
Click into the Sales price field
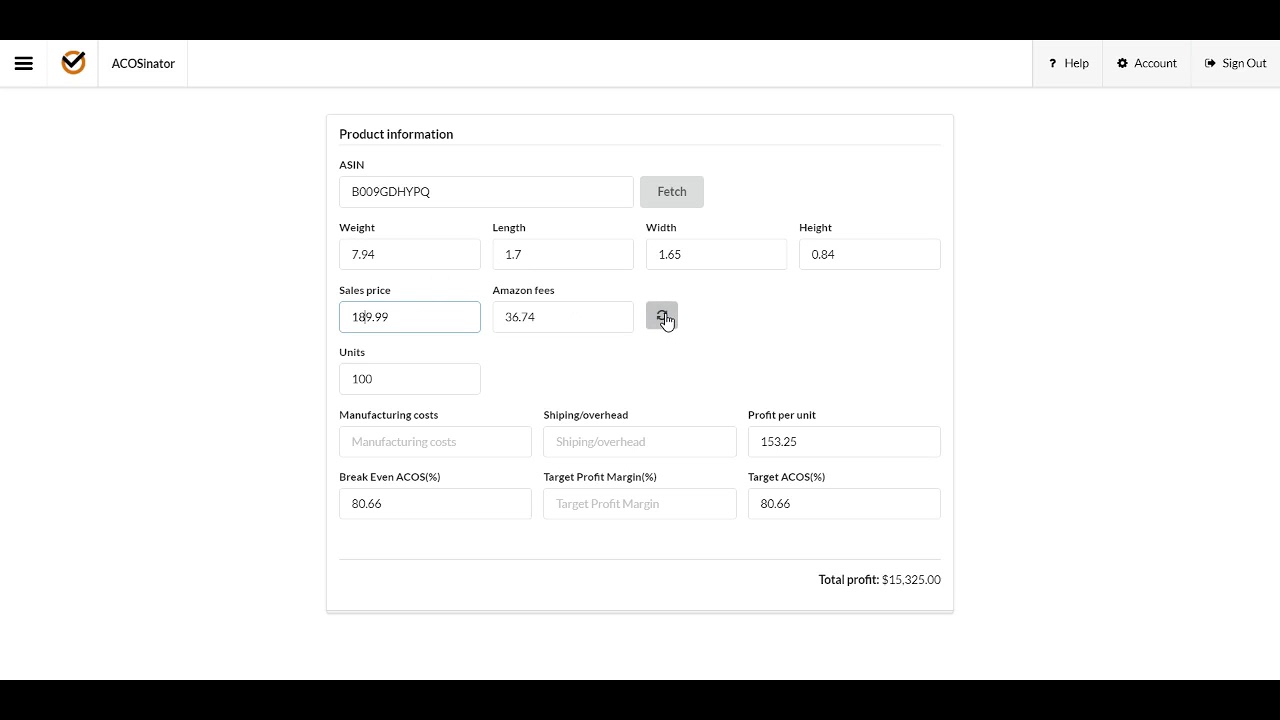click(410, 317)
